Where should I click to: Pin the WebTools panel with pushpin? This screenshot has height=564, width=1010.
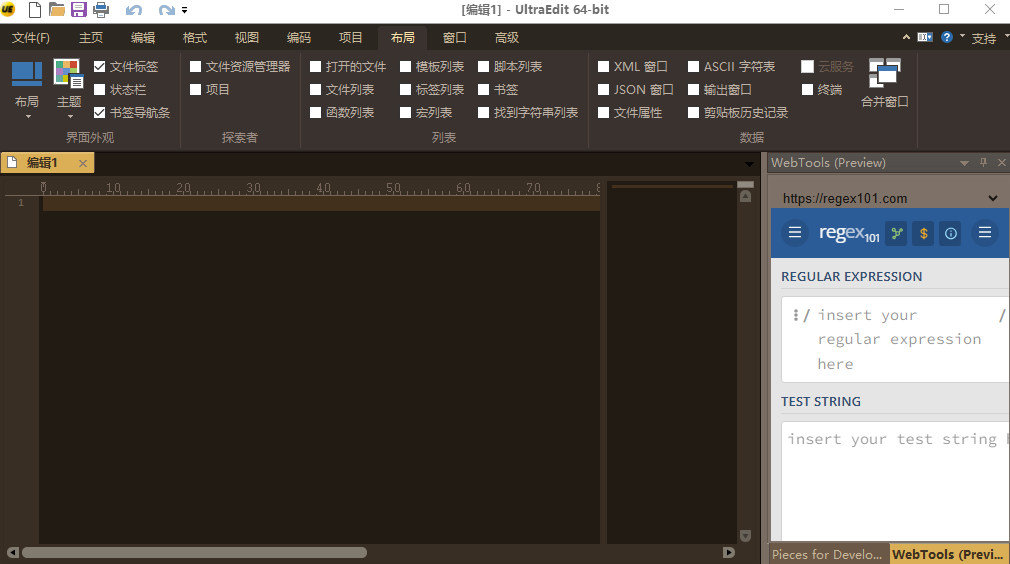point(983,163)
